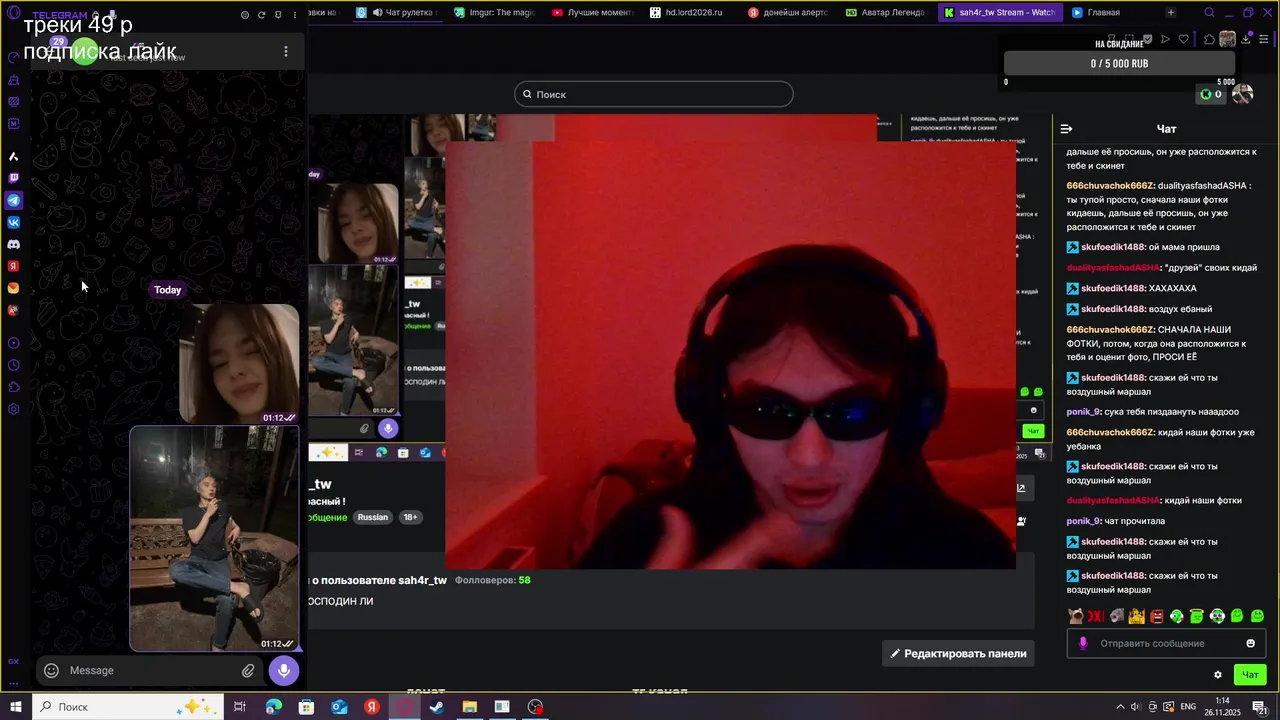Open Opera main menu logo
Viewport: 1280px width, 720px height.
(13, 12)
